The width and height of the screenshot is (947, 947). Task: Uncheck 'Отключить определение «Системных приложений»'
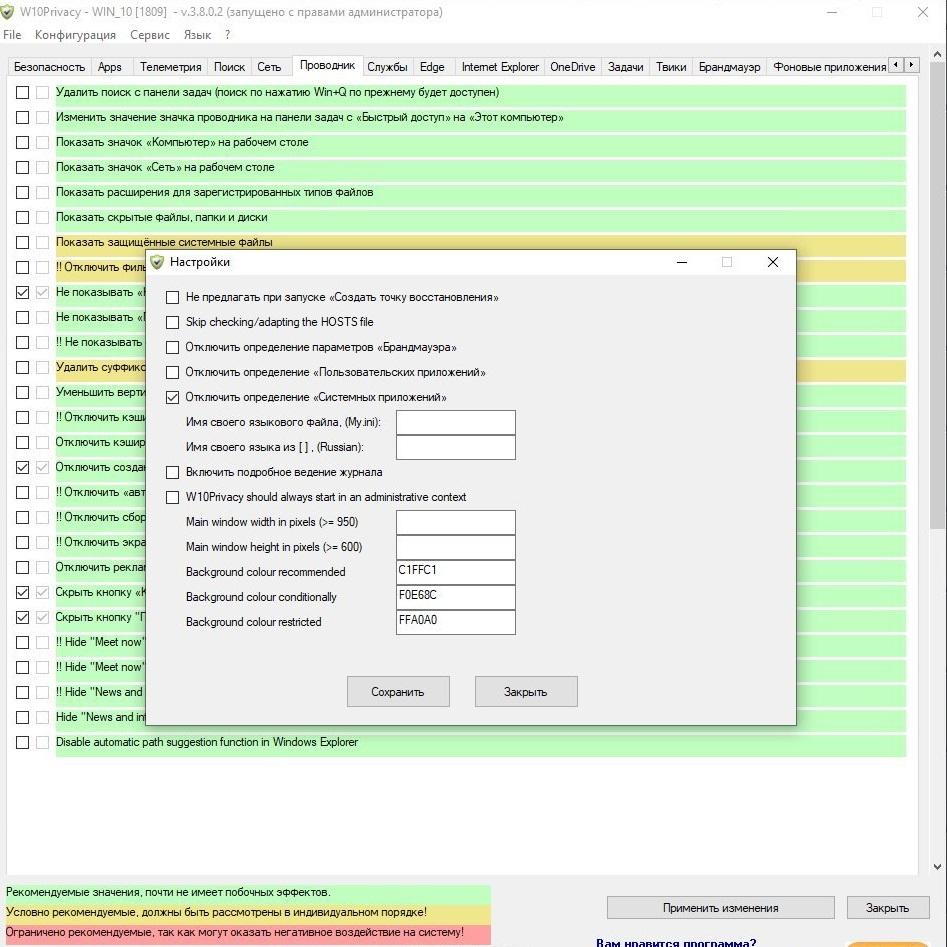click(173, 397)
